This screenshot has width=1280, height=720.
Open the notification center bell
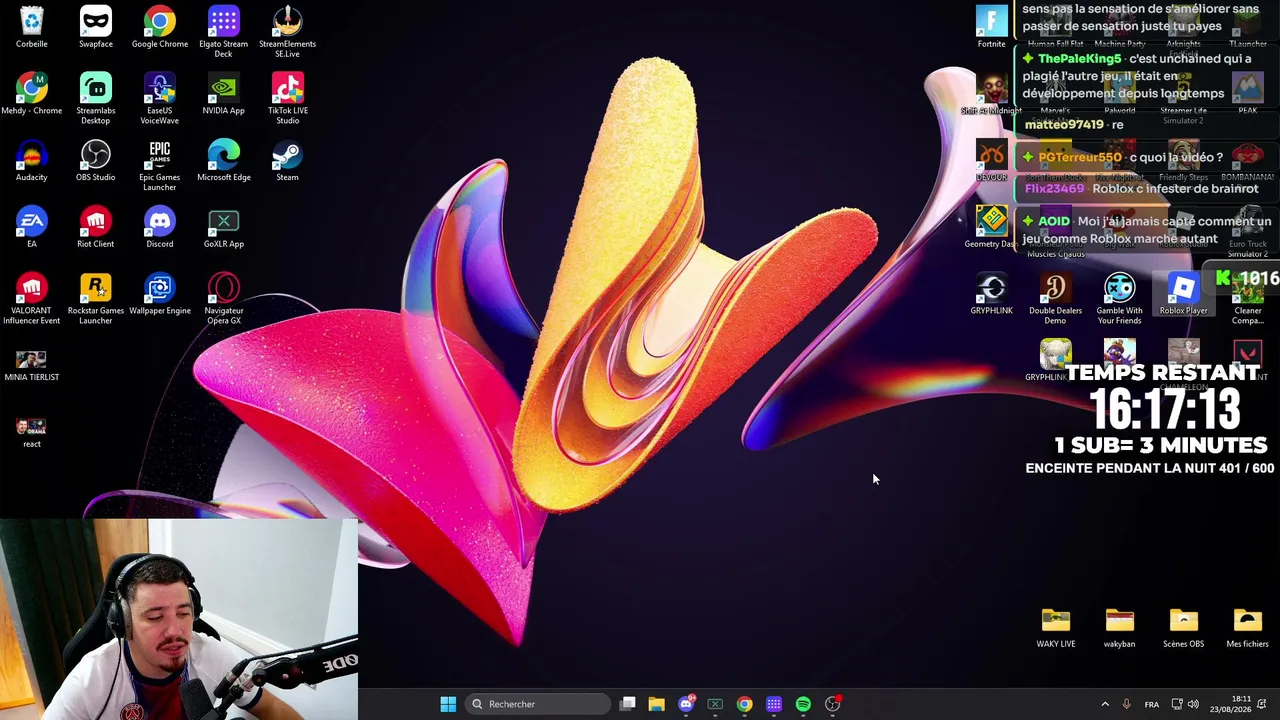(x=1263, y=704)
